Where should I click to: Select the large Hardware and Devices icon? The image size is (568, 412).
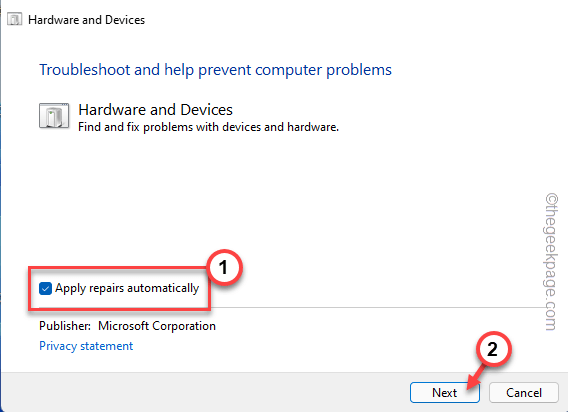pos(54,116)
